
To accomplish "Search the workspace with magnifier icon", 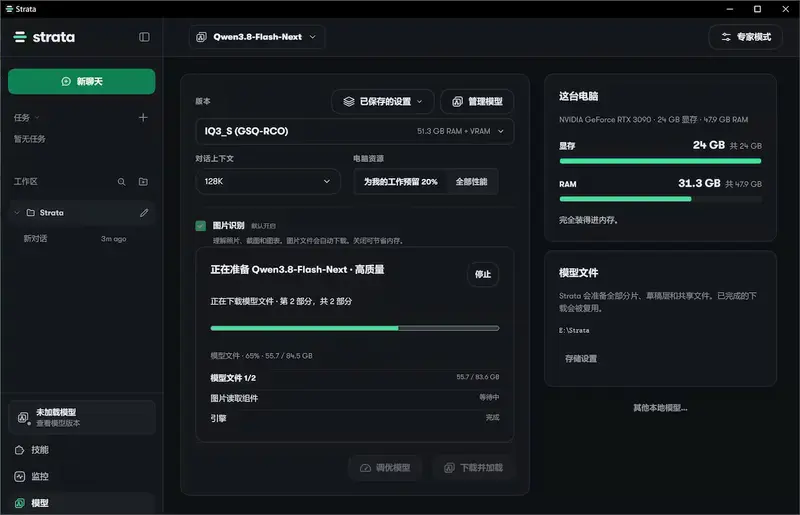I will 121,182.
